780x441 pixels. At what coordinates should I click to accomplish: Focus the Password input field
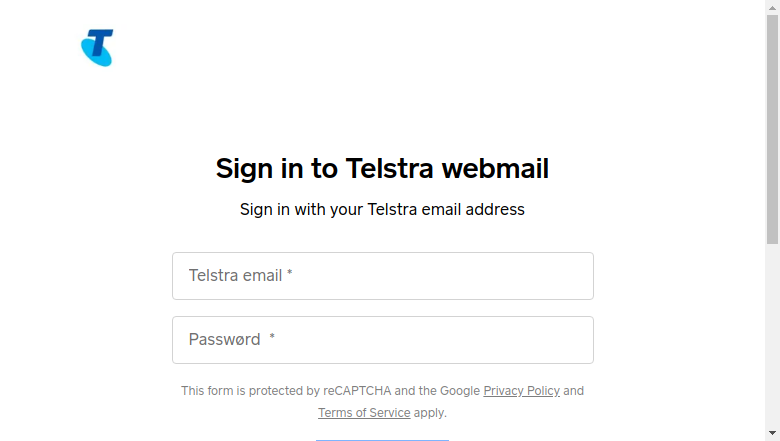[383, 340]
